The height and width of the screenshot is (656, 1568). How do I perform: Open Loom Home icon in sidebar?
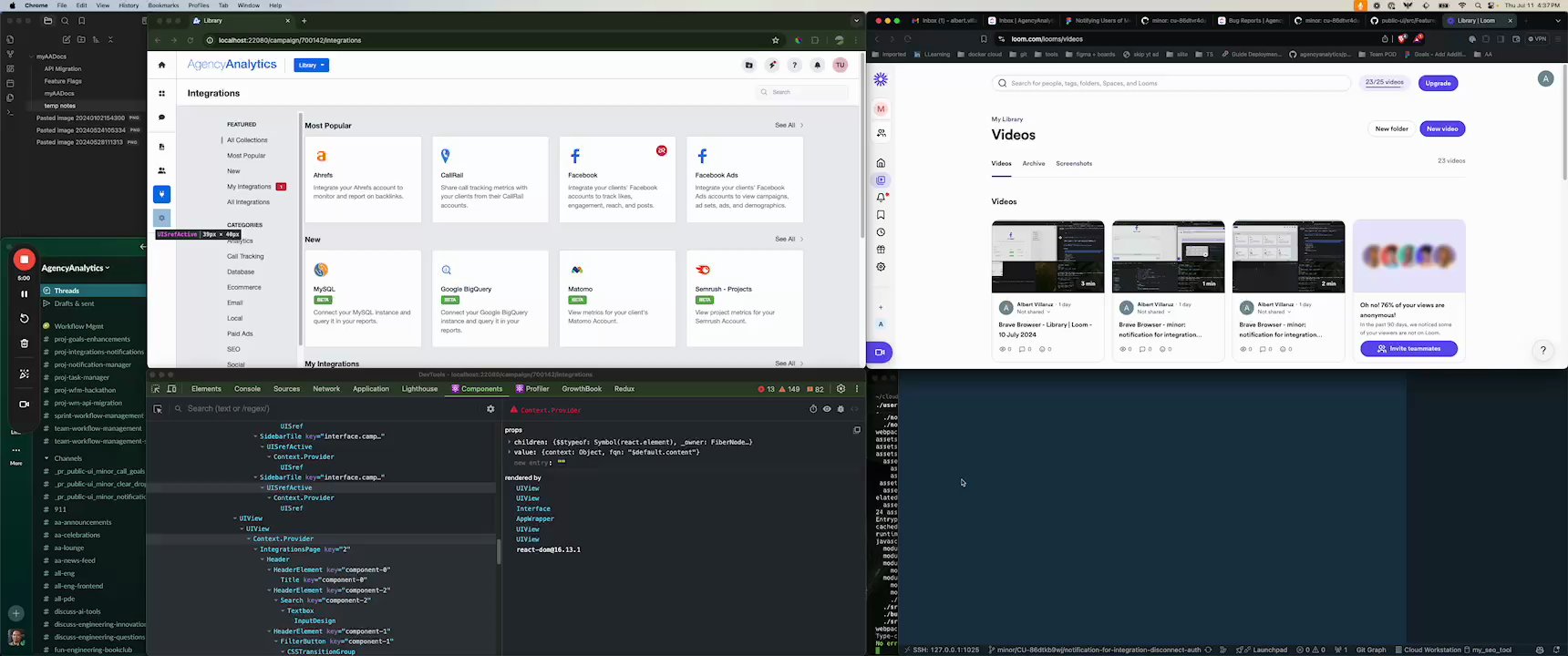tap(881, 163)
